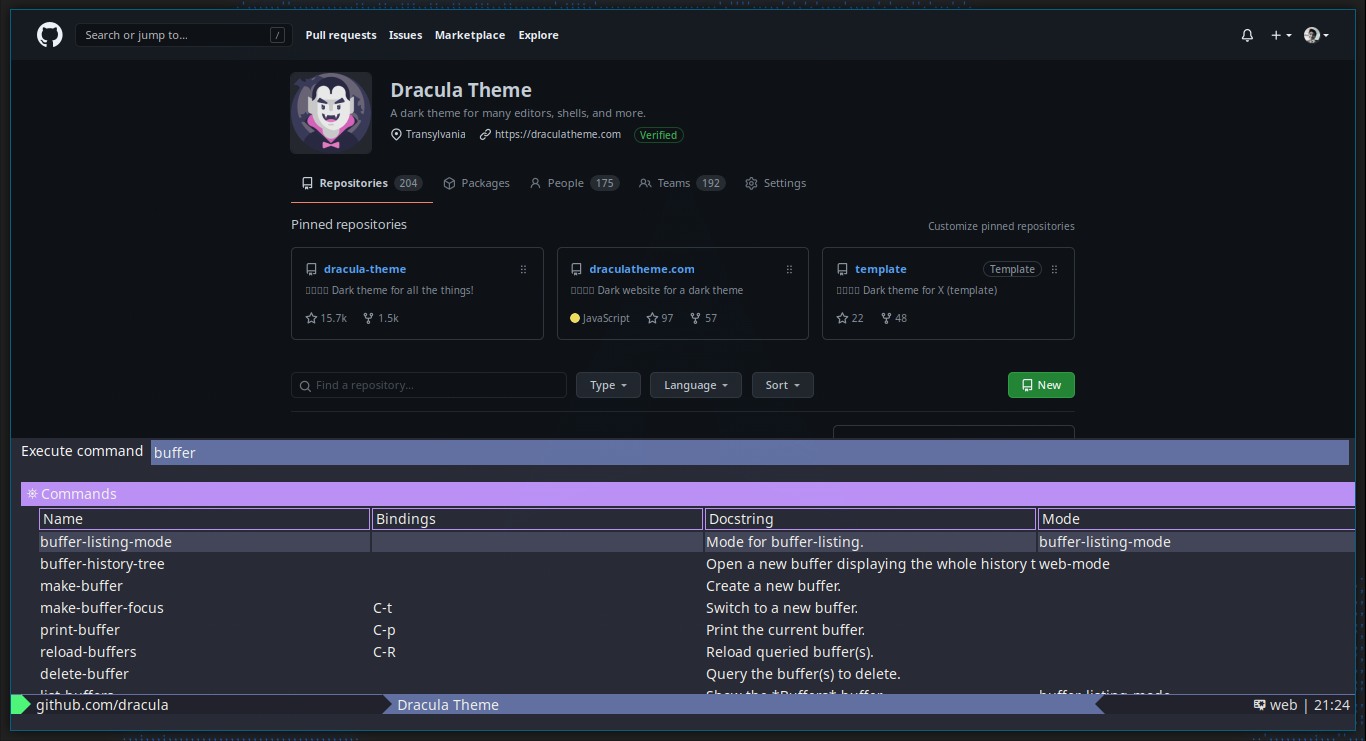Click the repo icon on draculatheme.com card
The width and height of the screenshot is (1366, 741).
(x=576, y=269)
